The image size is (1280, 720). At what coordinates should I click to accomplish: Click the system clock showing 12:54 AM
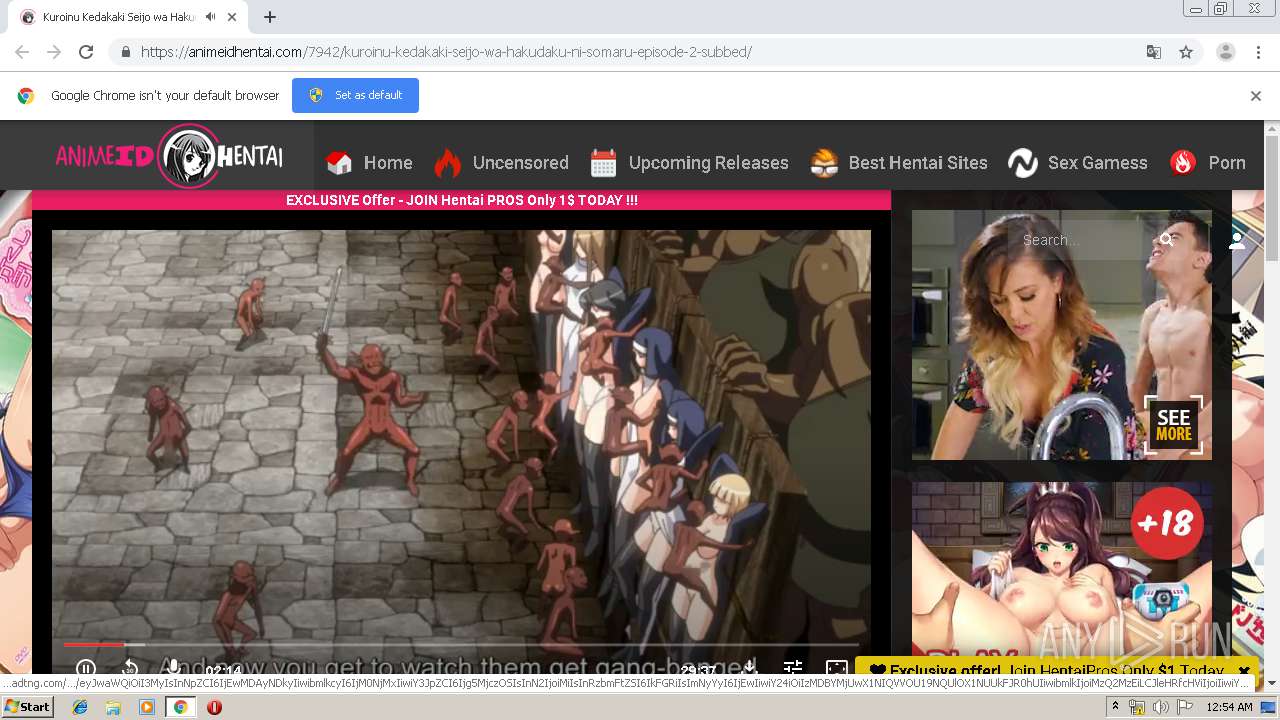(x=1229, y=707)
